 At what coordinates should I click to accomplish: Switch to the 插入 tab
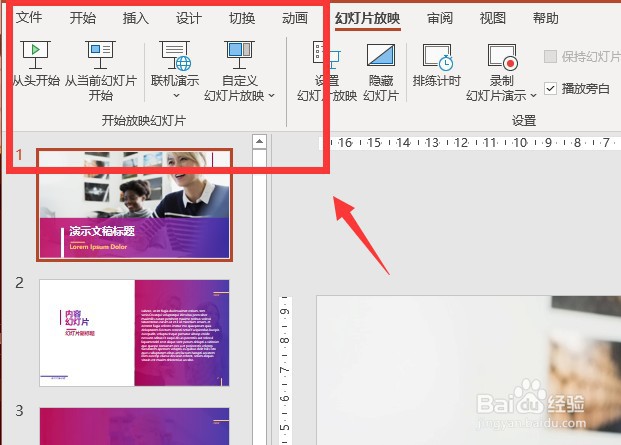(135, 18)
